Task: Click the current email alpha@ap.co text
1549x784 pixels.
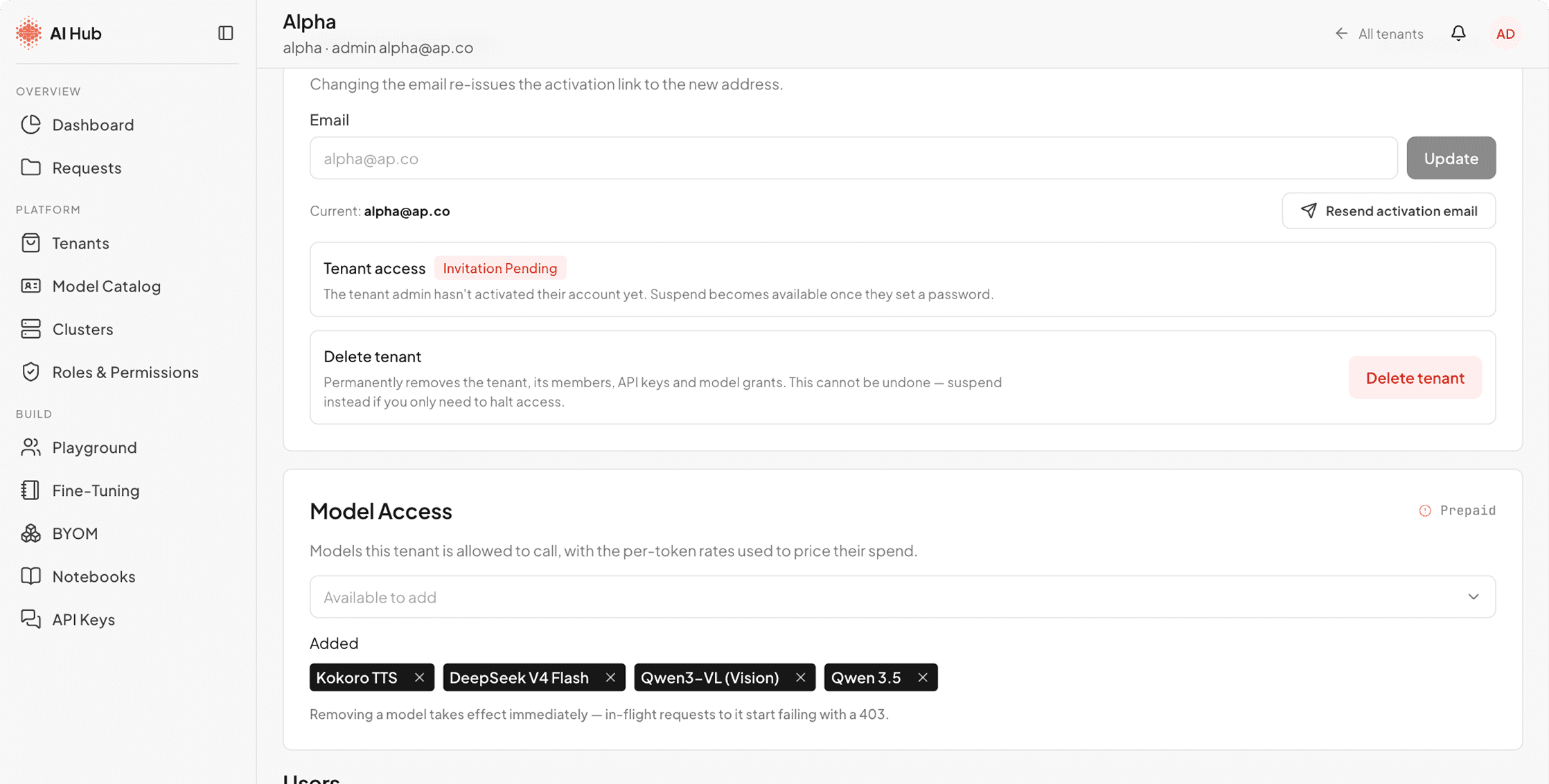Action: pos(407,211)
